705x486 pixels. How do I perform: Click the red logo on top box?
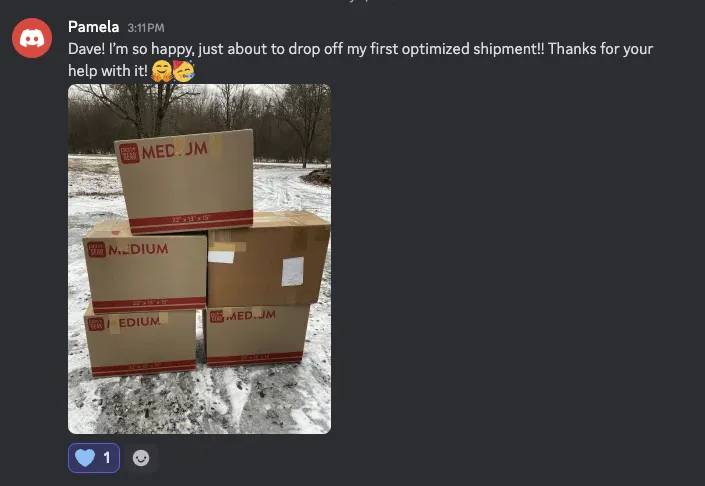click(129, 154)
